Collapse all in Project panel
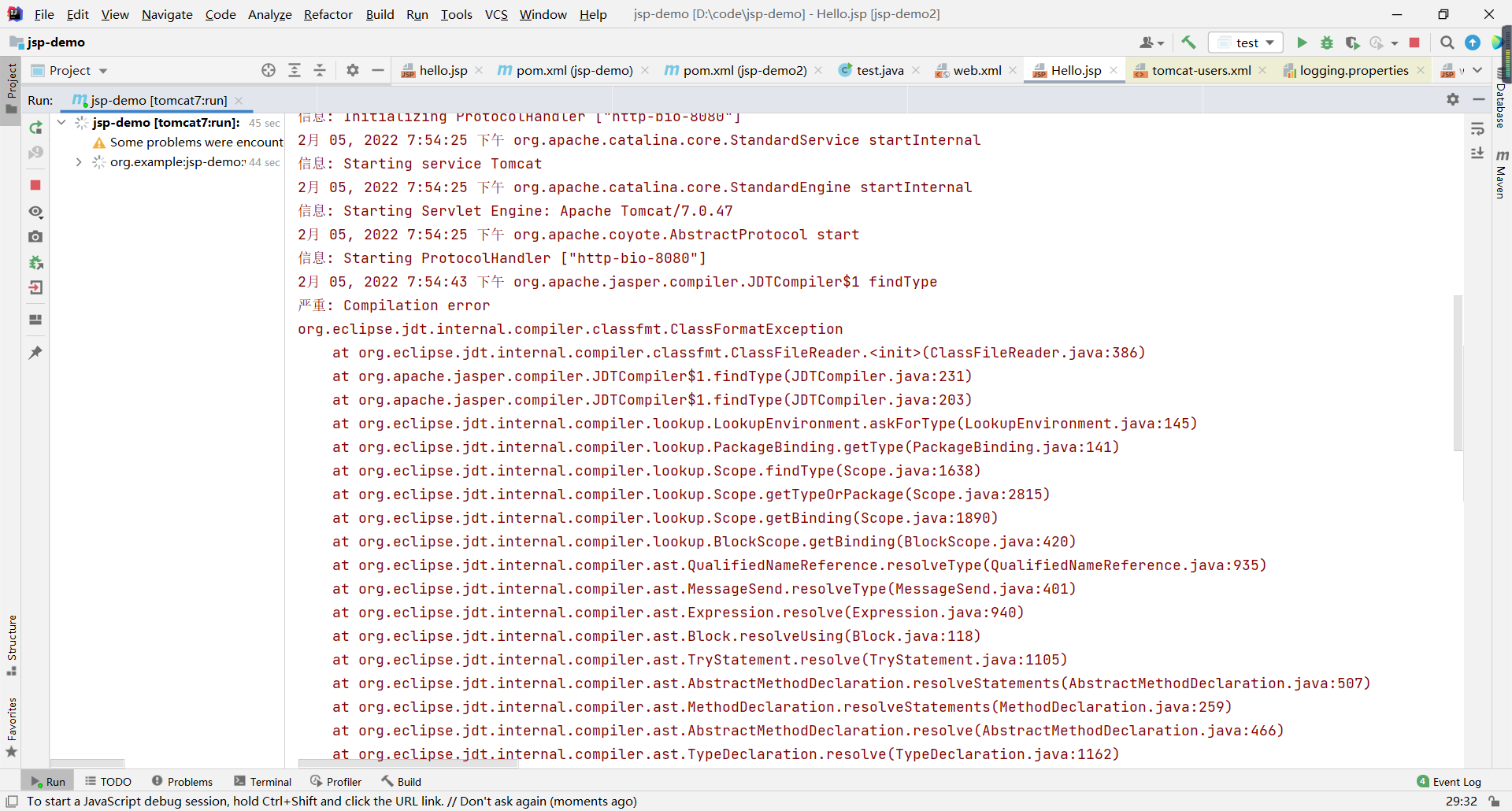The width and height of the screenshot is (1512, 811). pos(320,70)
